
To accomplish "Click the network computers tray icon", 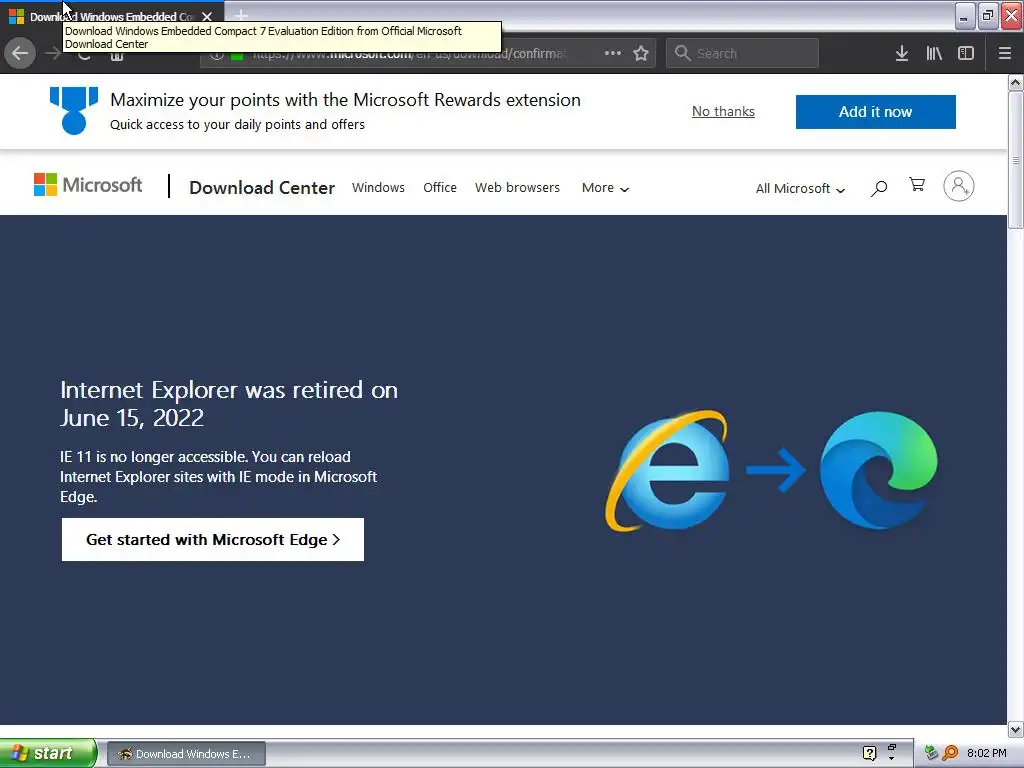I will [x=931, y=753].
